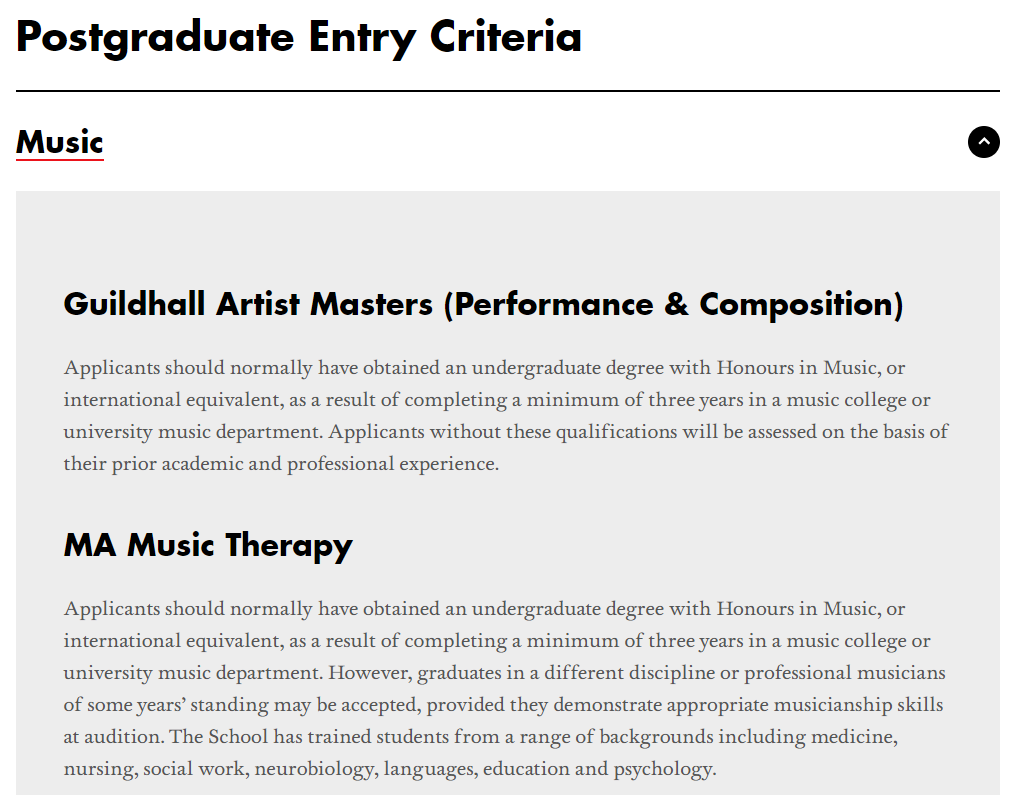
Task: Click the underlined Music accordion heading
Action: [60, 142]
